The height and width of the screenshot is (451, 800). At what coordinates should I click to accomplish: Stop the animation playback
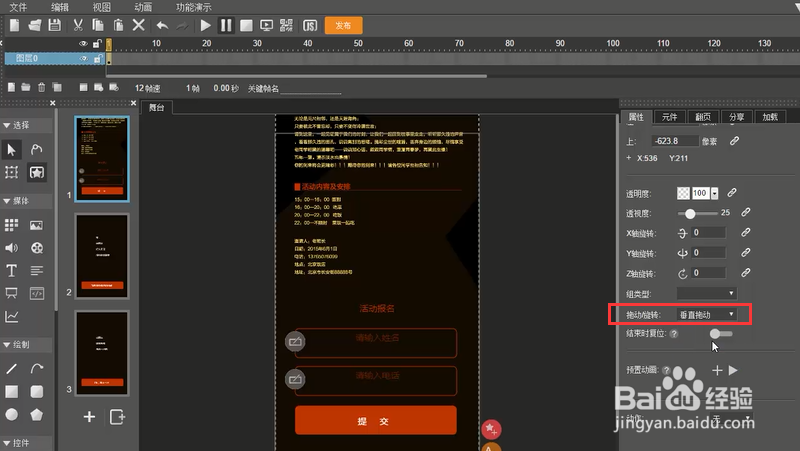[246, 26]
